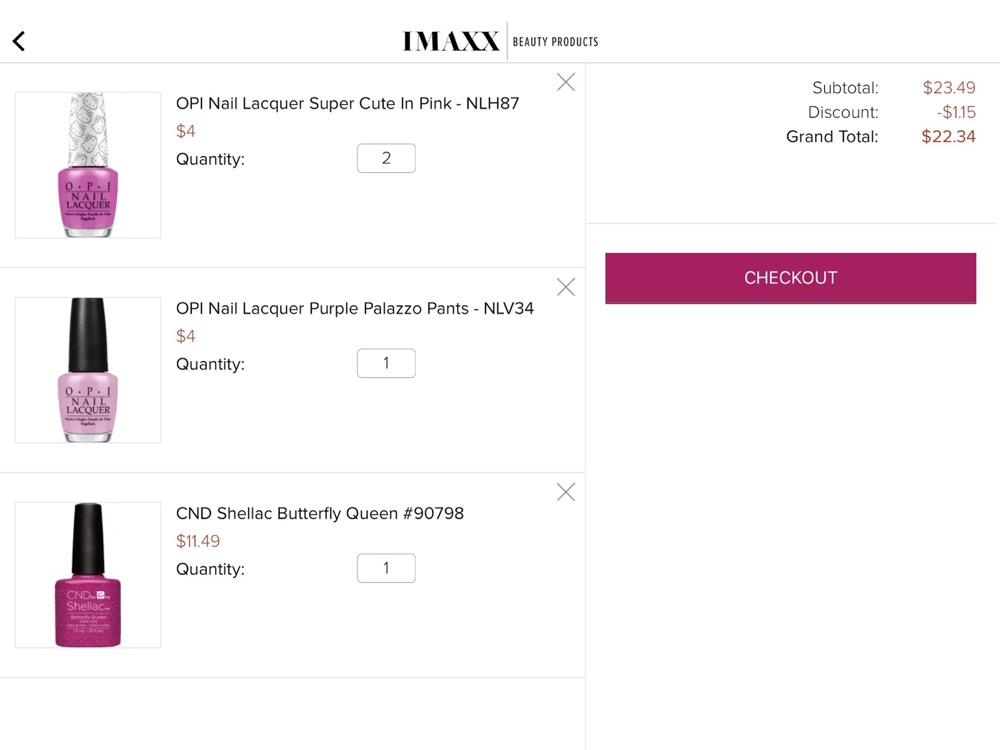Remove CND Shellac Butterfly Queen from cart
1000x750 pixels.
pyautogui.click(x=566, y=492)
